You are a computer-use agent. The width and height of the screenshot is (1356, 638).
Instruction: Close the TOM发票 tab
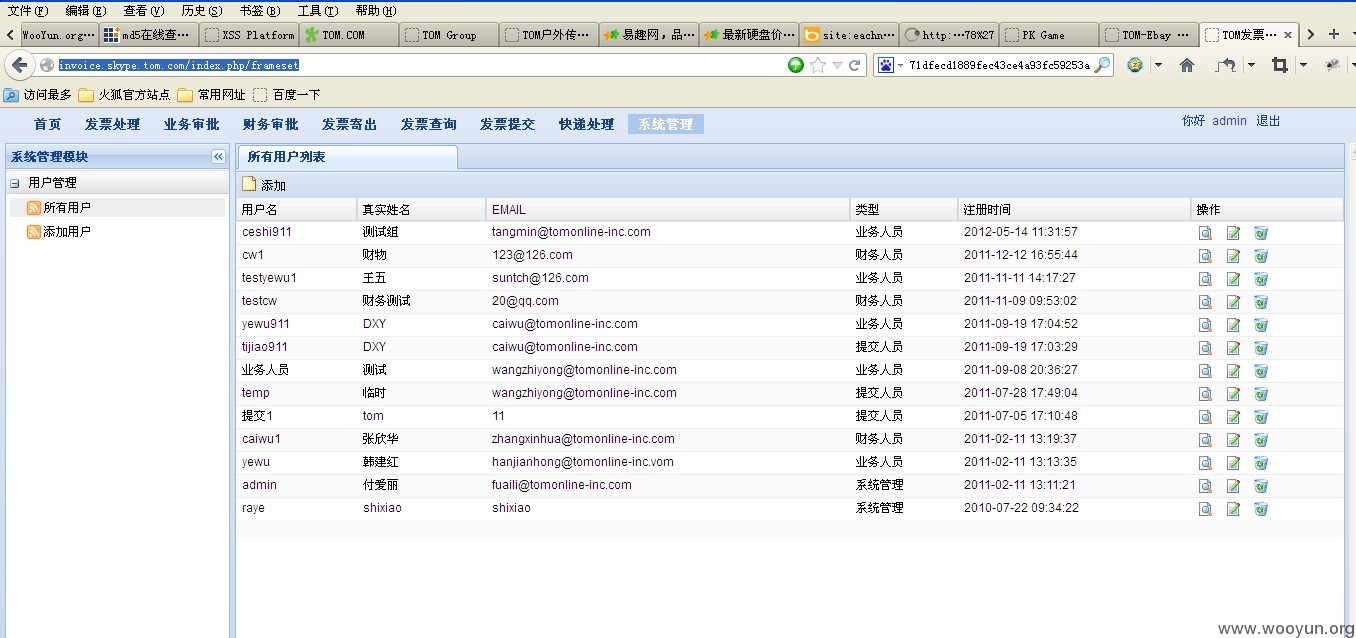(1288, 35)
